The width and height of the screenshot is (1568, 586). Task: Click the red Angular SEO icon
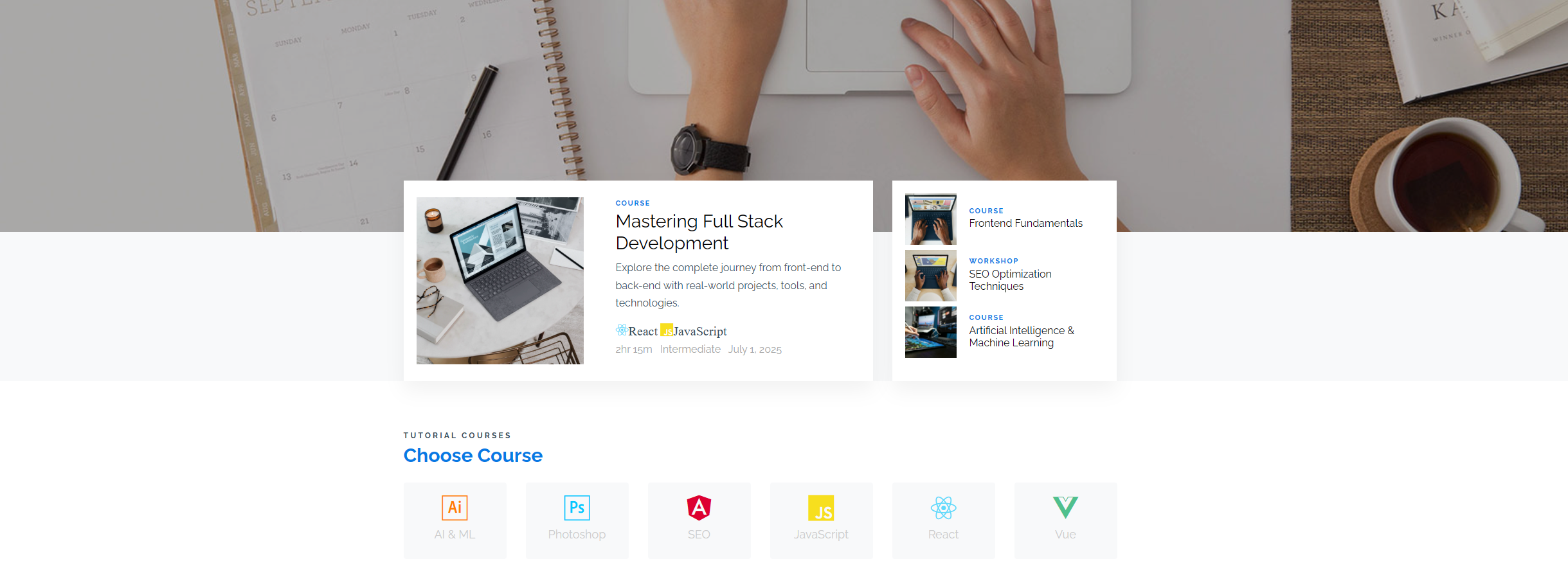pyautogui.click(x=699, y=508)
